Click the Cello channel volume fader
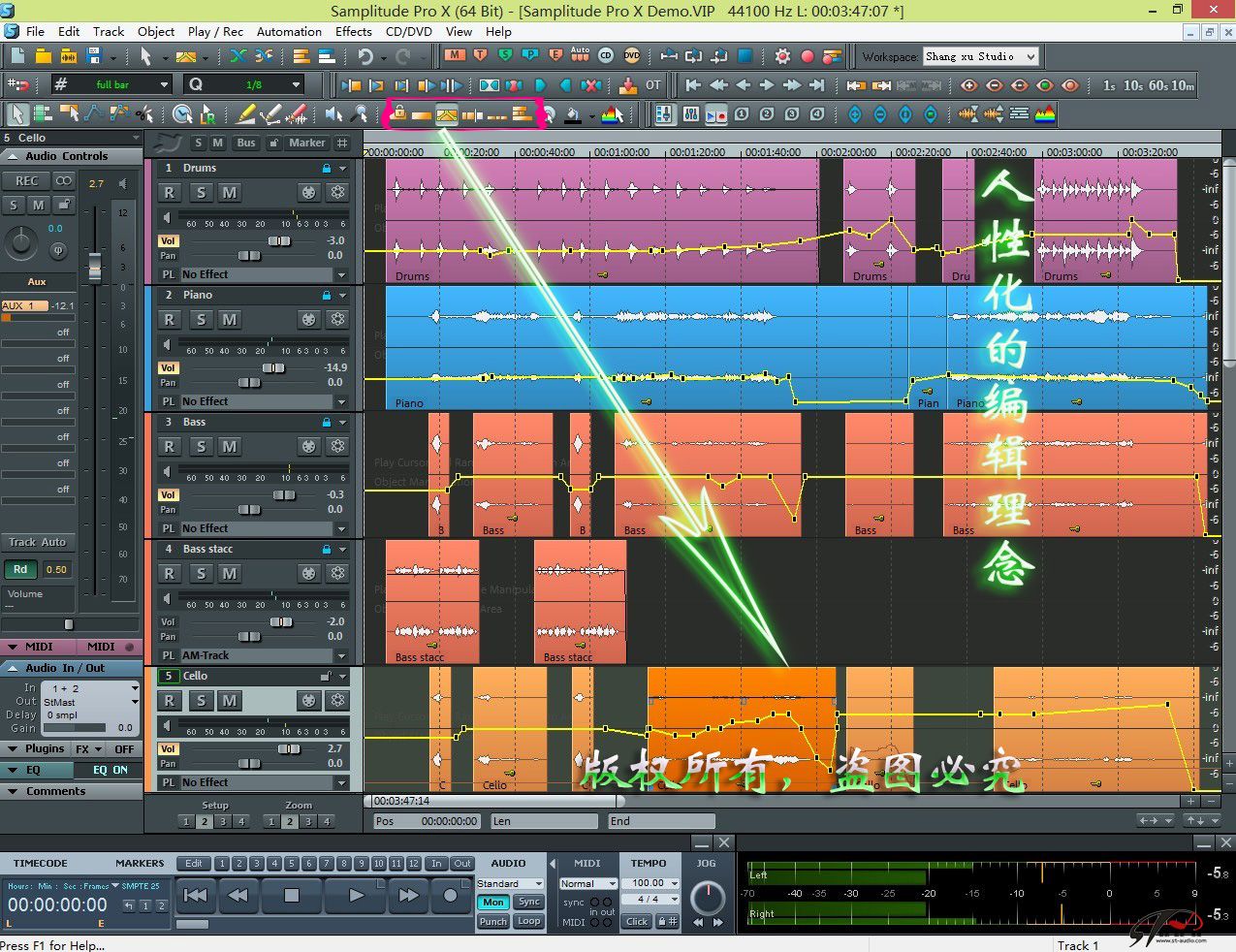 point(95,267)
